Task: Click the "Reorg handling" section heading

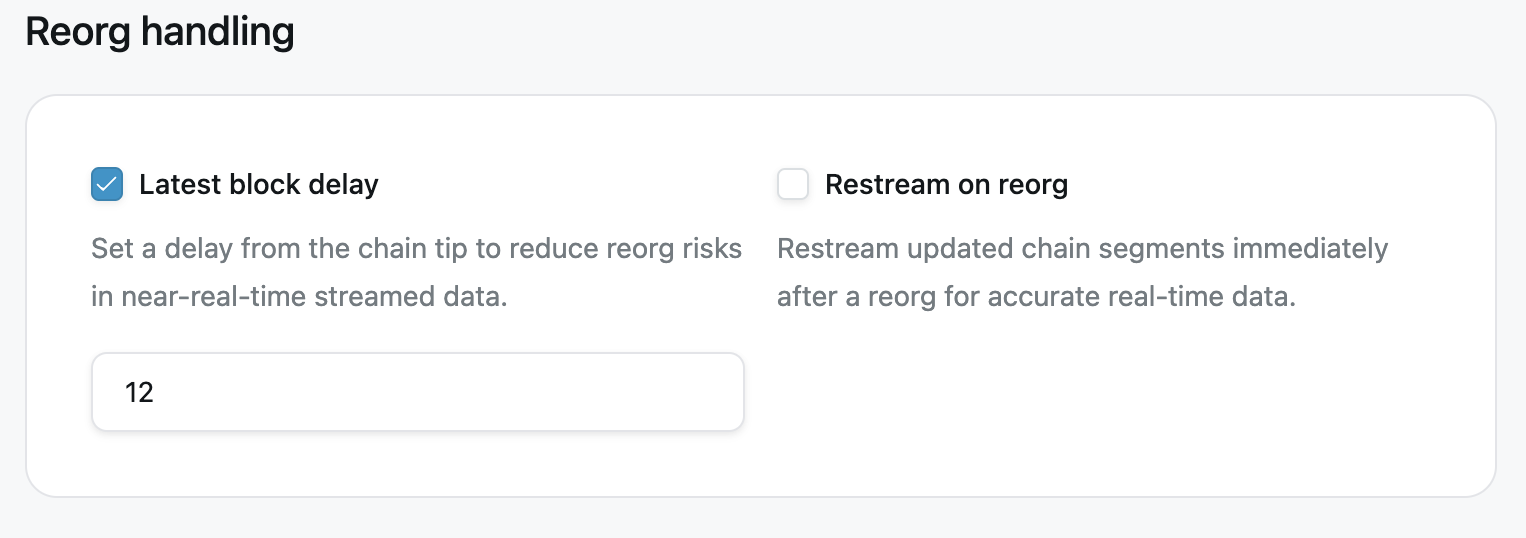Action: (160, 32)
